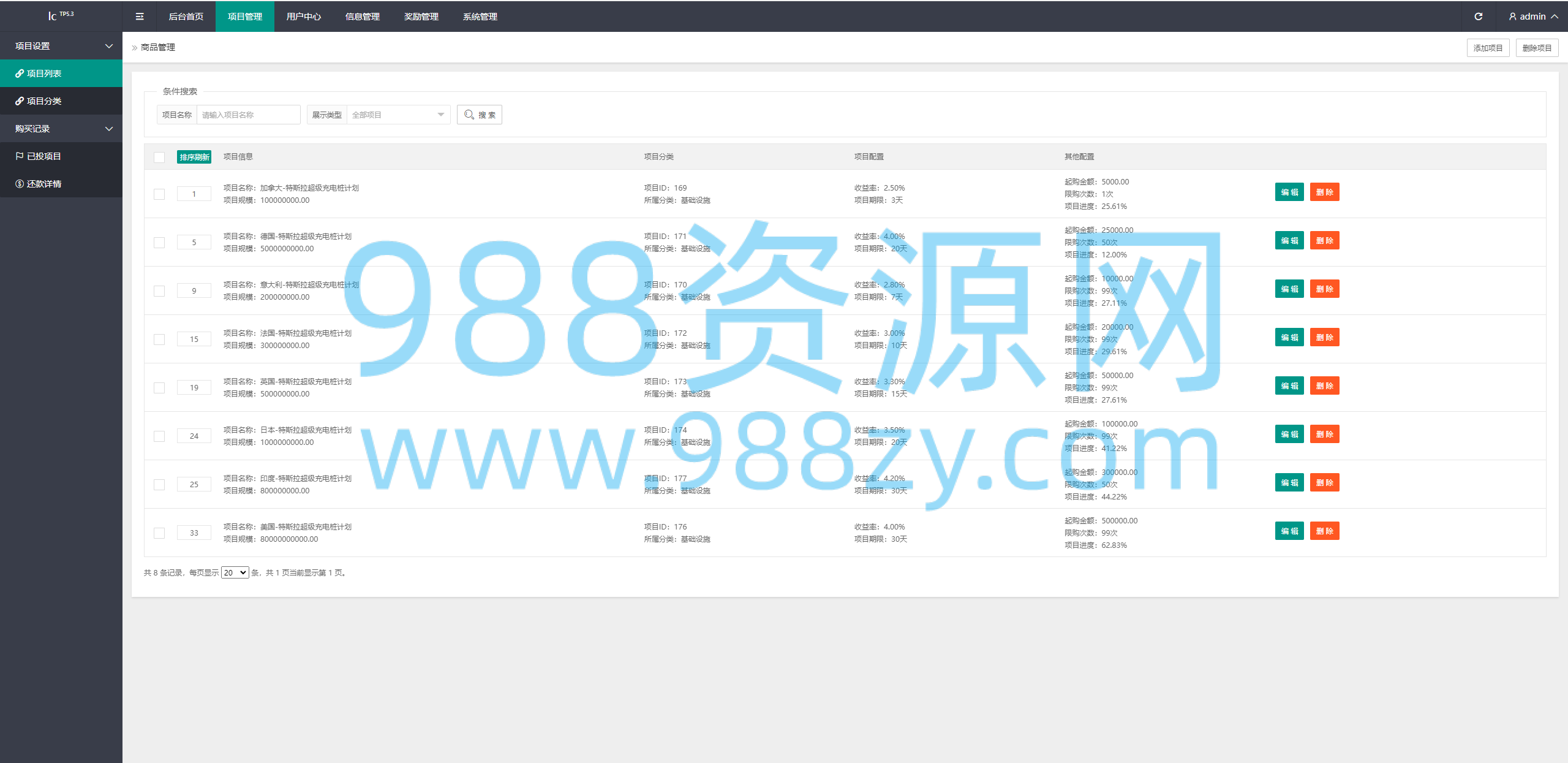
Task: Toggle the select-all checkbox in table header
Action: click(159, 157)
